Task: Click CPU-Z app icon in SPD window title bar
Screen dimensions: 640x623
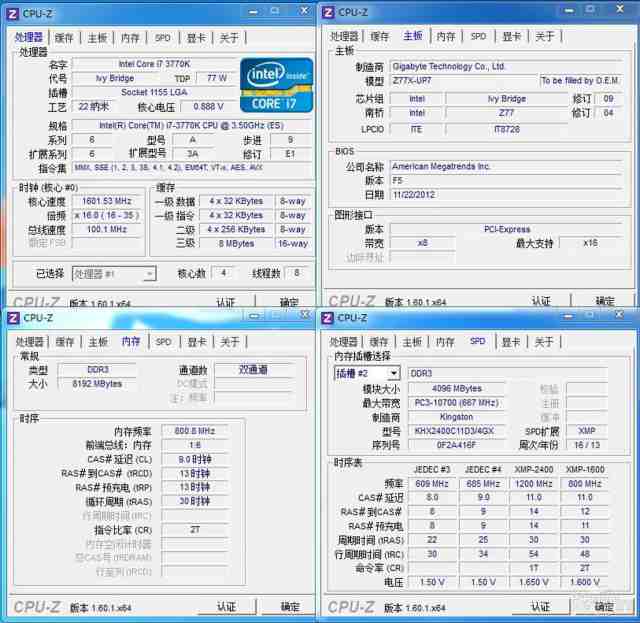Action: click(327, 318)
